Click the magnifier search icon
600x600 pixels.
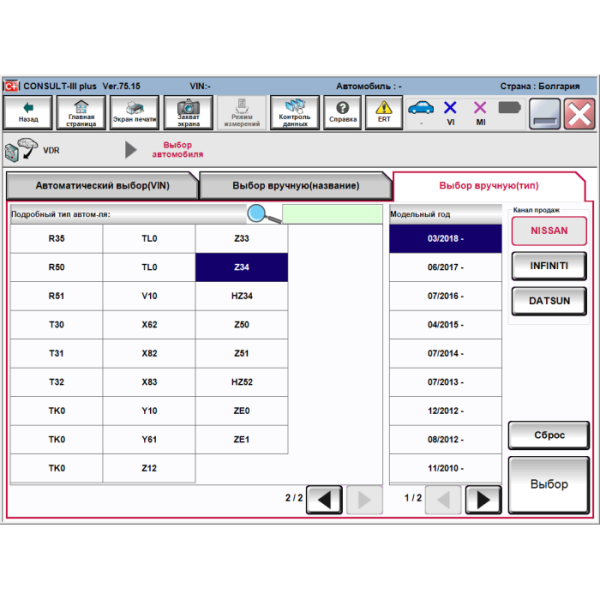click(x=263, y=214)
